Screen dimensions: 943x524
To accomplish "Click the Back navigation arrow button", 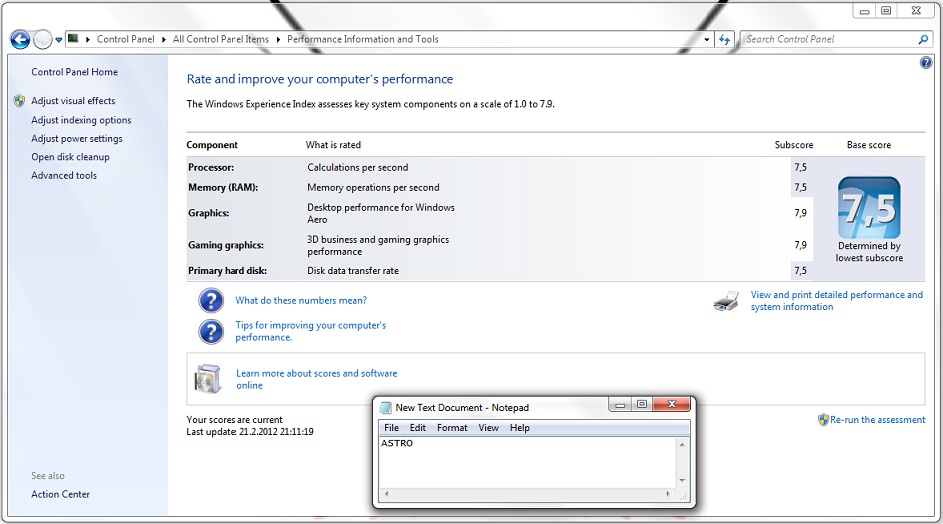I will 20,40.
